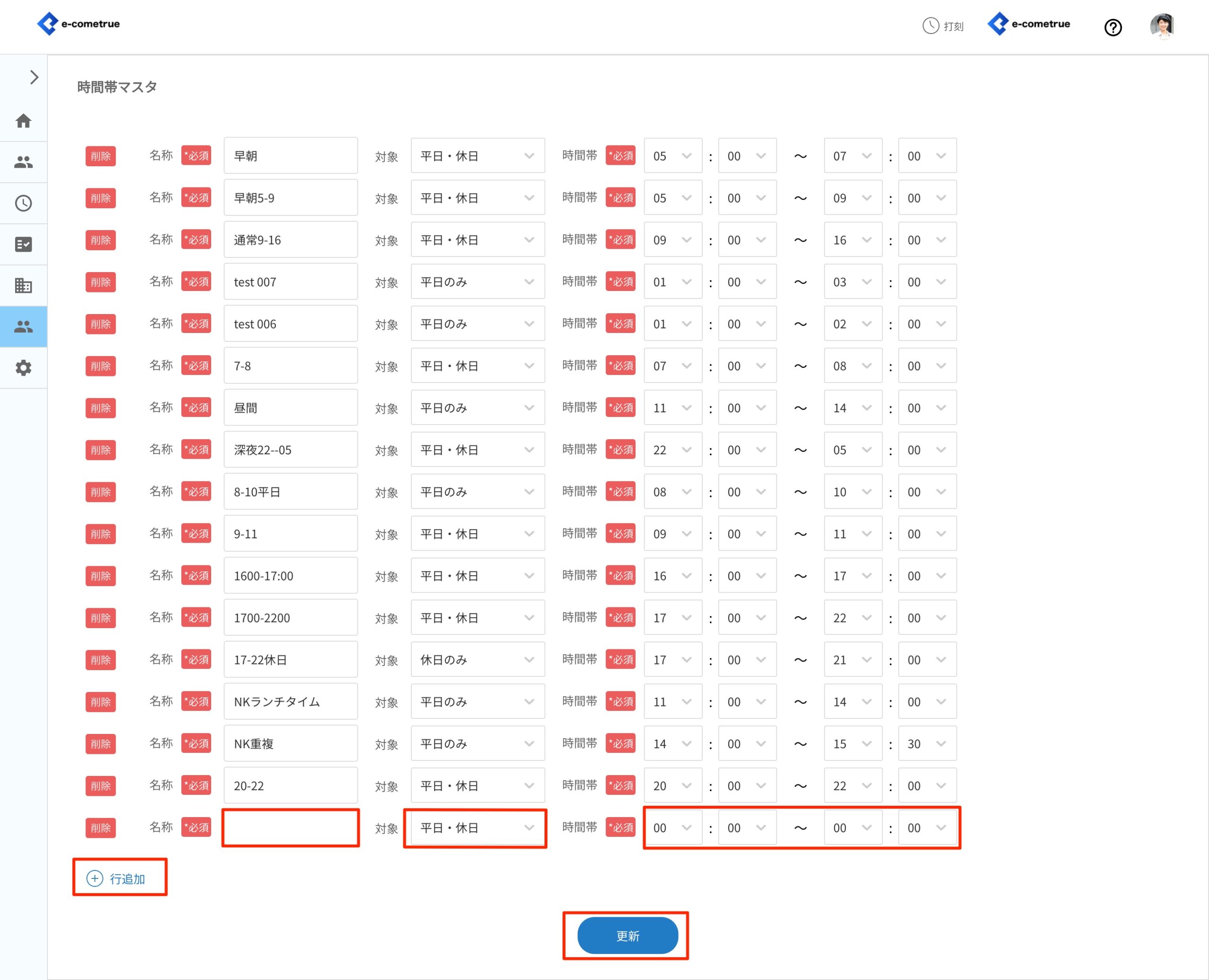Click the 打刻 clock icon in header

(931, 26)
